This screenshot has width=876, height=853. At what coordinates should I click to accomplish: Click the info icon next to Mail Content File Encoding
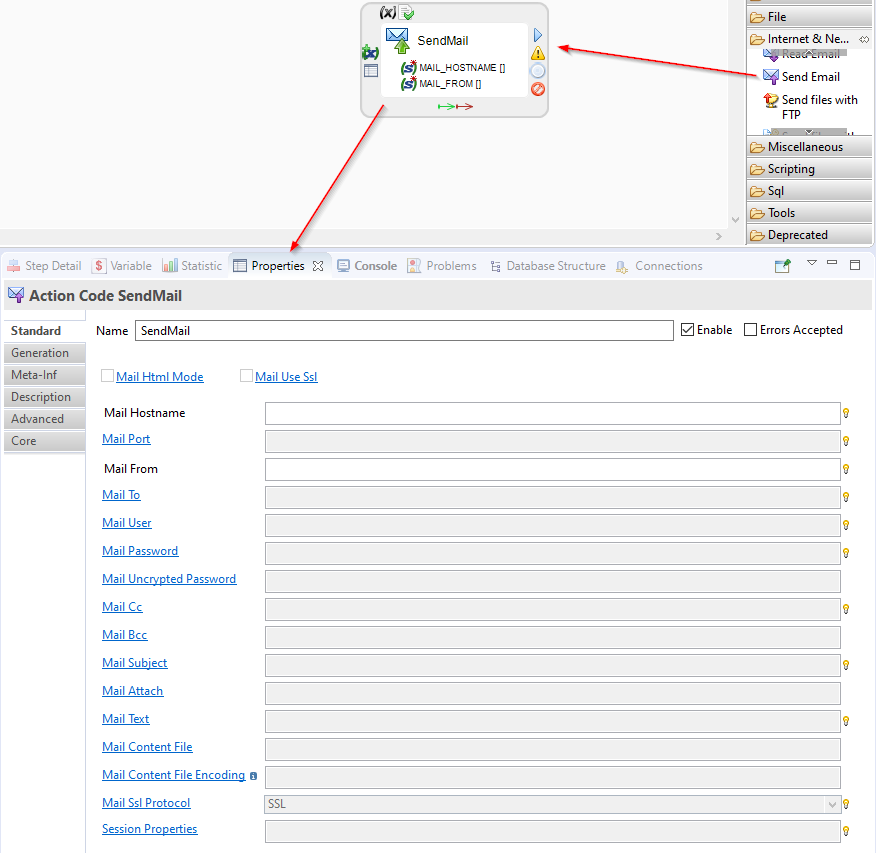(253, 776)
